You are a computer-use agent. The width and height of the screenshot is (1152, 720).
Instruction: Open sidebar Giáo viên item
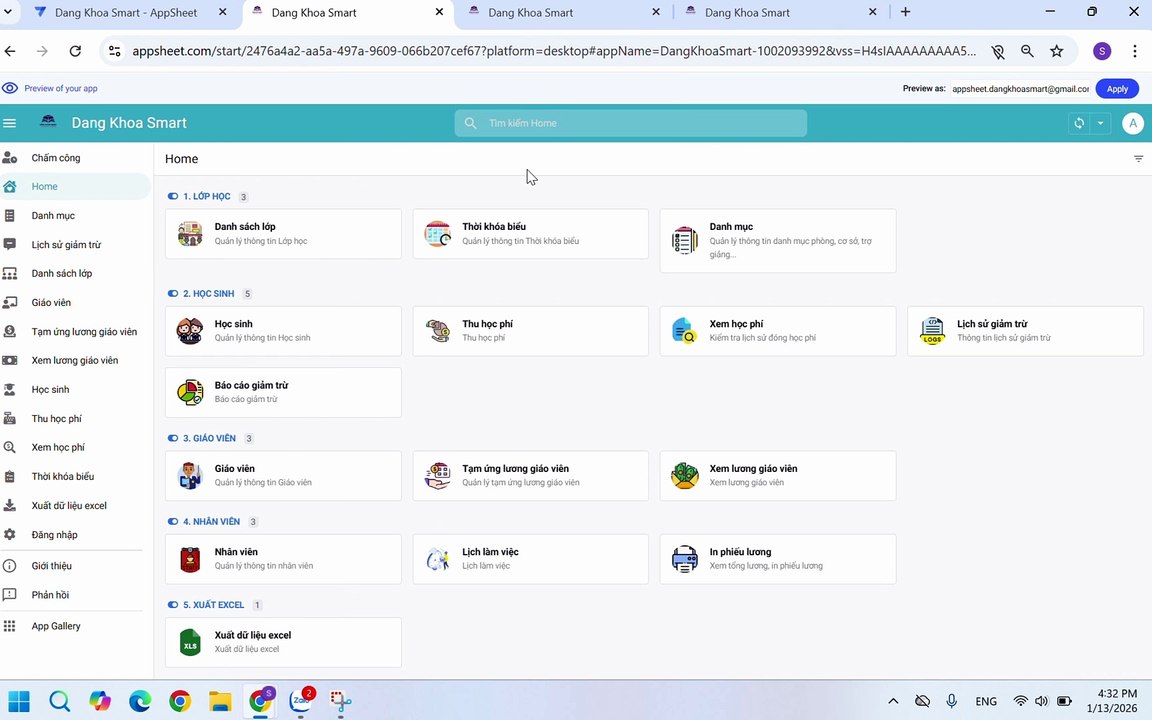[75, 303]
